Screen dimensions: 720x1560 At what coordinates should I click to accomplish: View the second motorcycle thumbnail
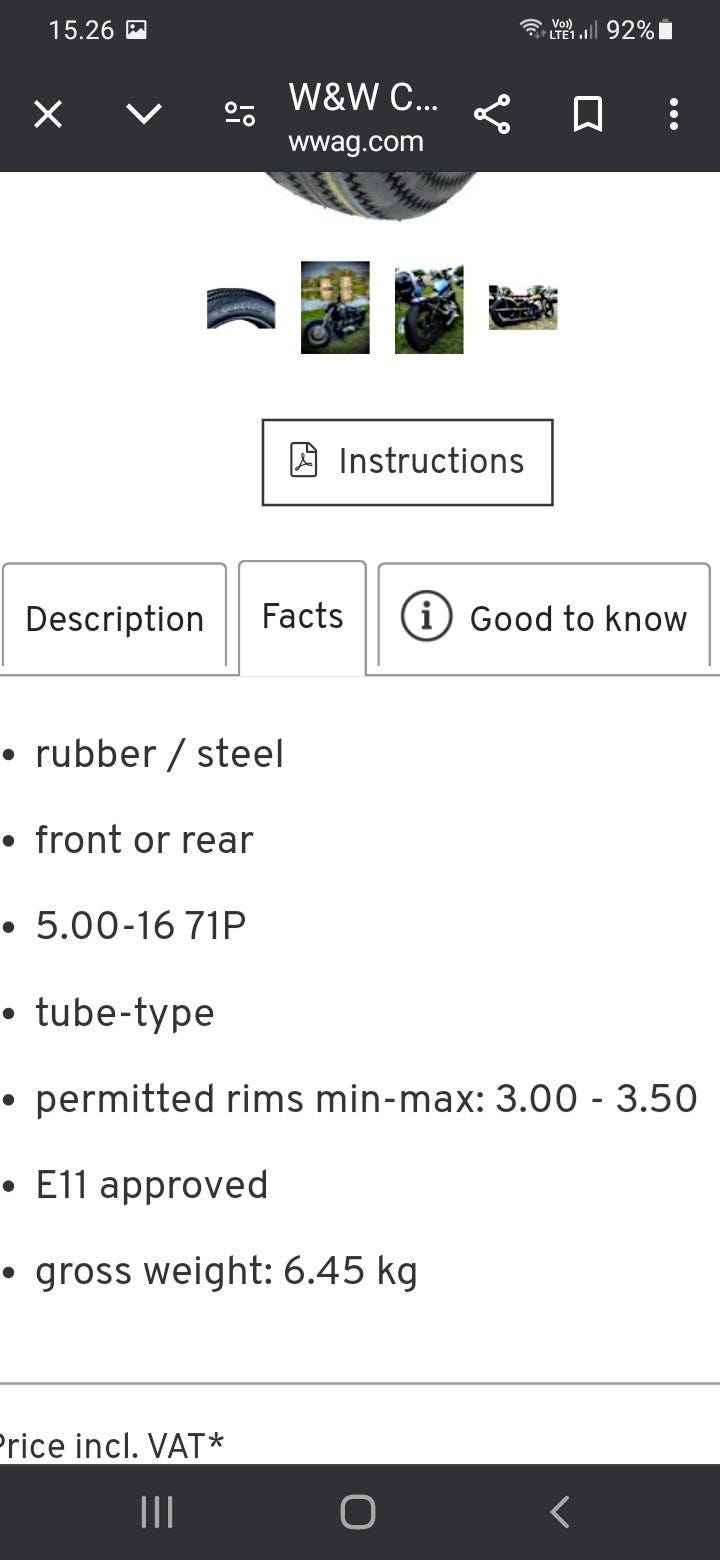335,308
